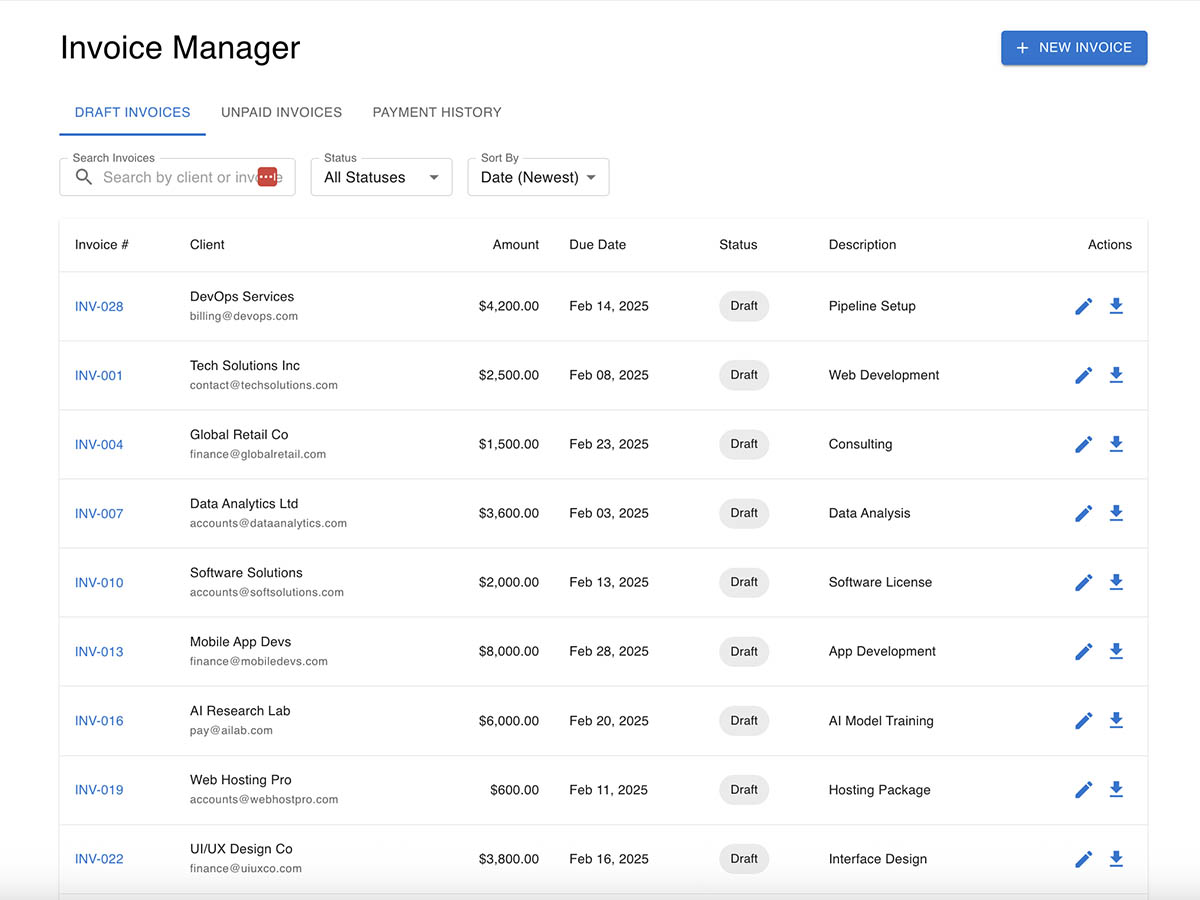Viewport: 1200px width, 900px height.
Task: Edit the Web Hosting Pro invoice
Action: pos(1083,789)
